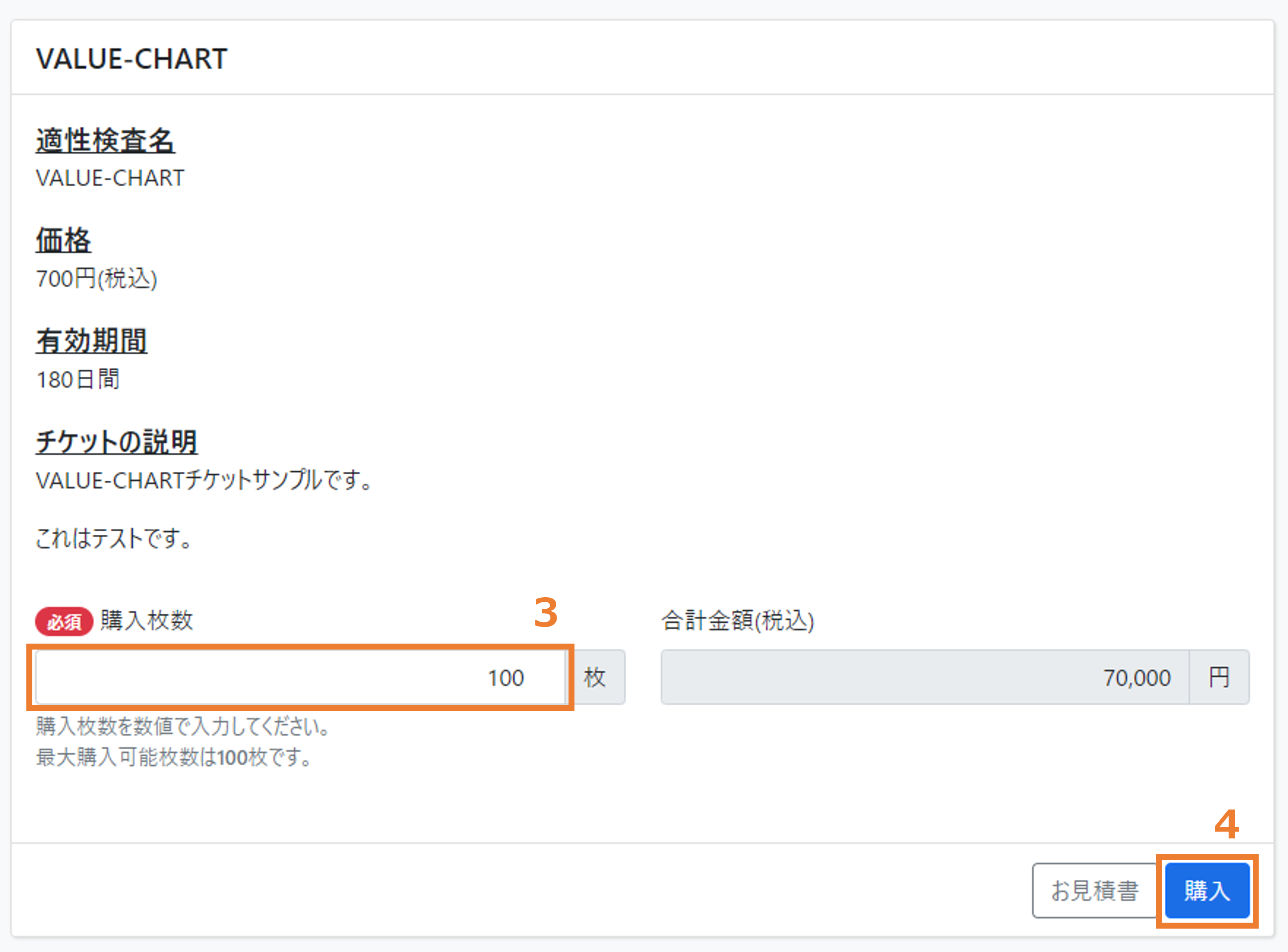This screenshot has height=952, width=1288.
Task: Click the 700円(税込) price text
Action: [x=97, y=279]
